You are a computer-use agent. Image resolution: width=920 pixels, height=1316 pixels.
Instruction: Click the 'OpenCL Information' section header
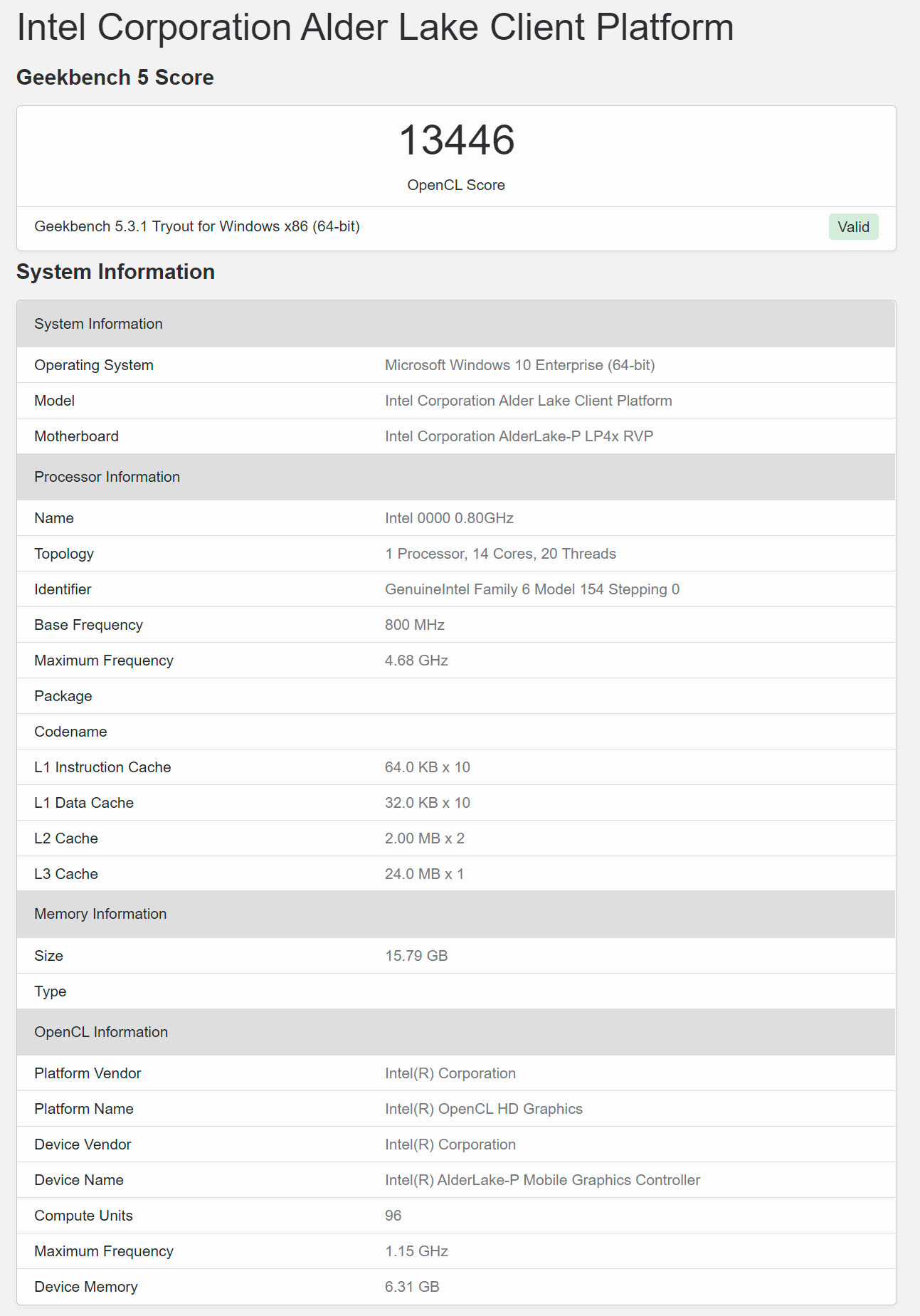click(x=456, y=1032)
